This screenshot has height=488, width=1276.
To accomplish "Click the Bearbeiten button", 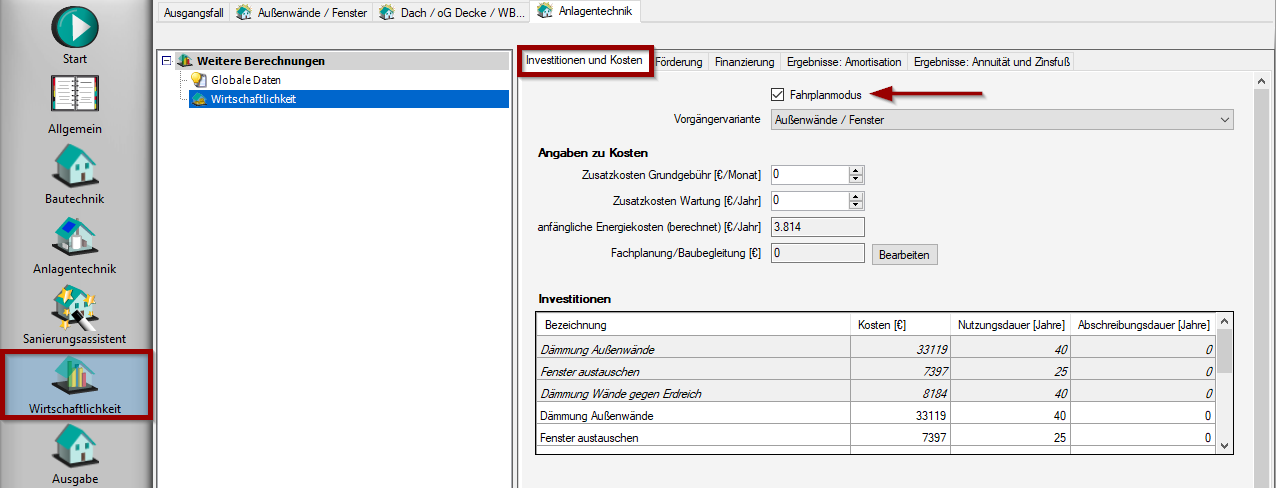I will (x=904, y=255).
